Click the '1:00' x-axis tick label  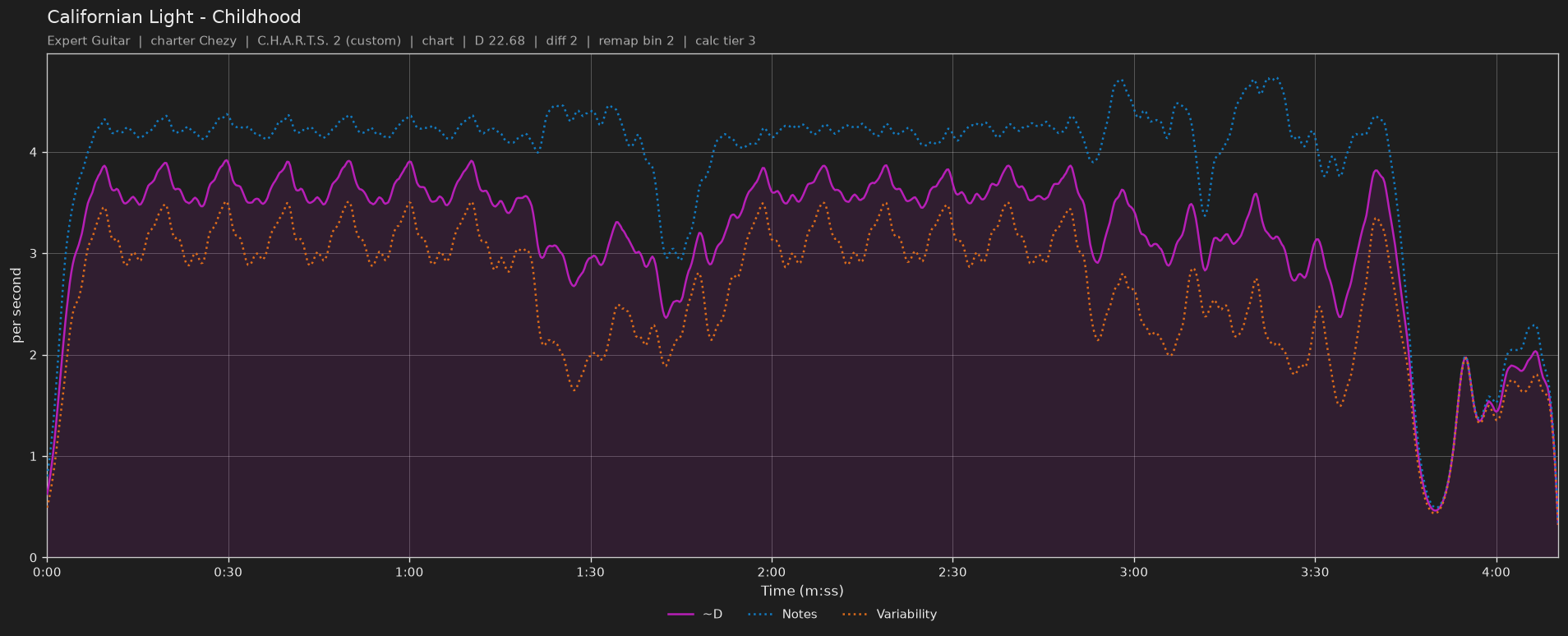click(409, 572)
